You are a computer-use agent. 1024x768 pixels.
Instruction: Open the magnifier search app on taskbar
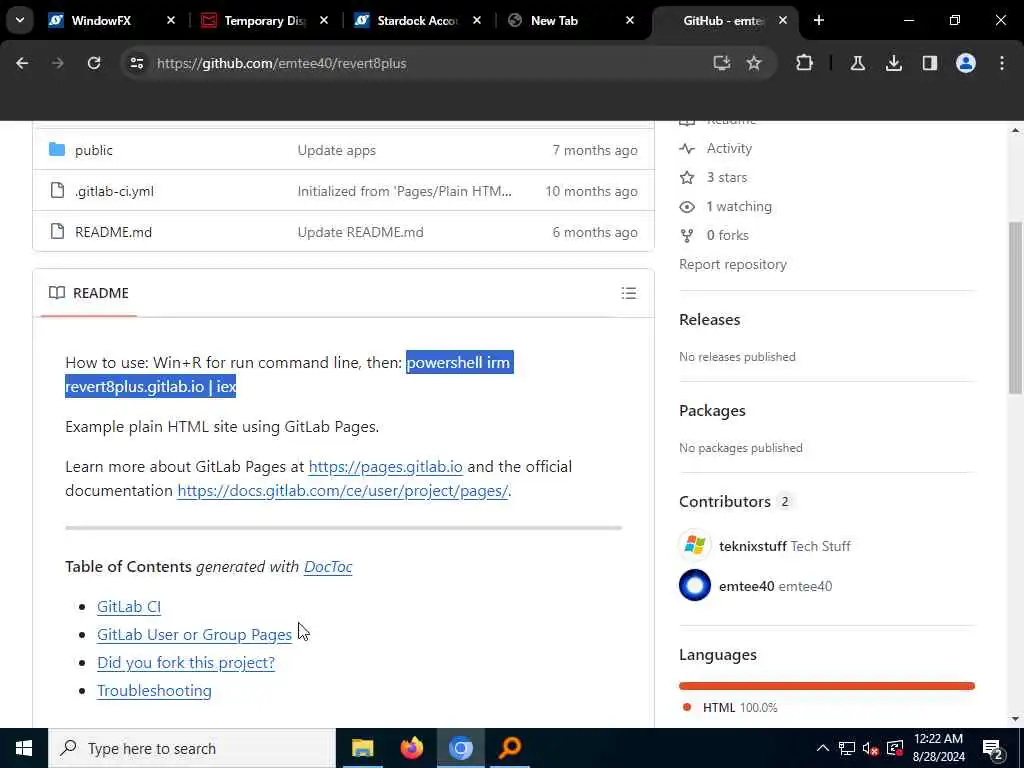pos(510,748)
